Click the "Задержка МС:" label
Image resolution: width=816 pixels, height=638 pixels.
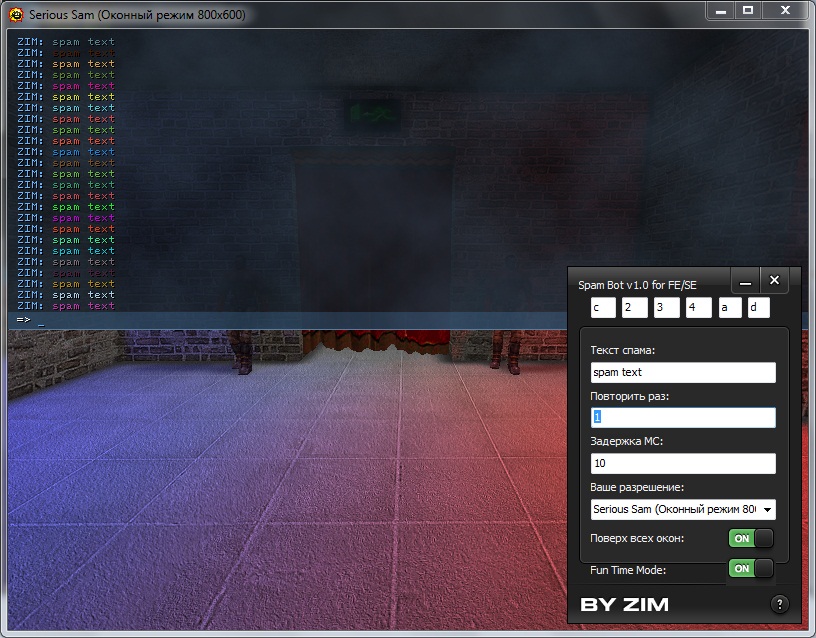(x=626, y=441)
